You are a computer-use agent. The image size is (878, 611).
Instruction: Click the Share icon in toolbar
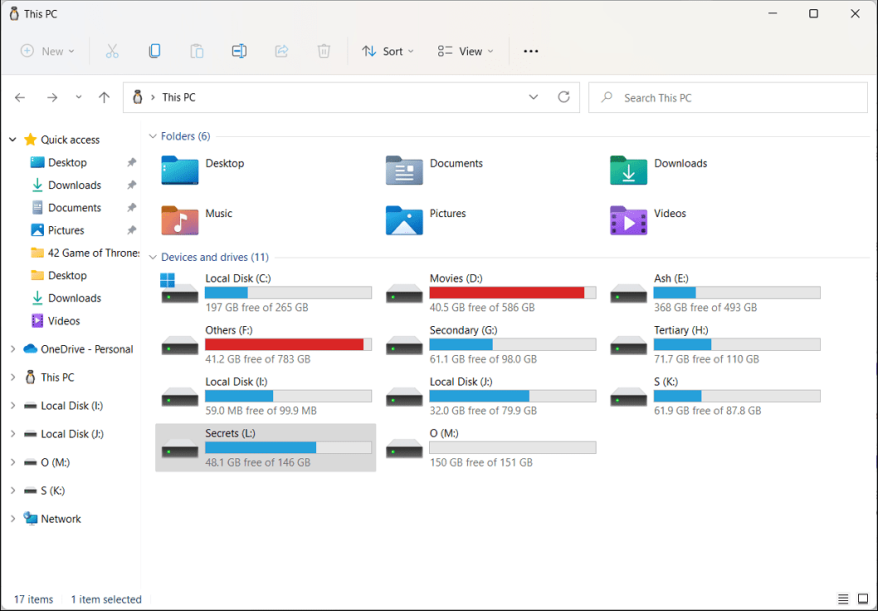point(281,51)
